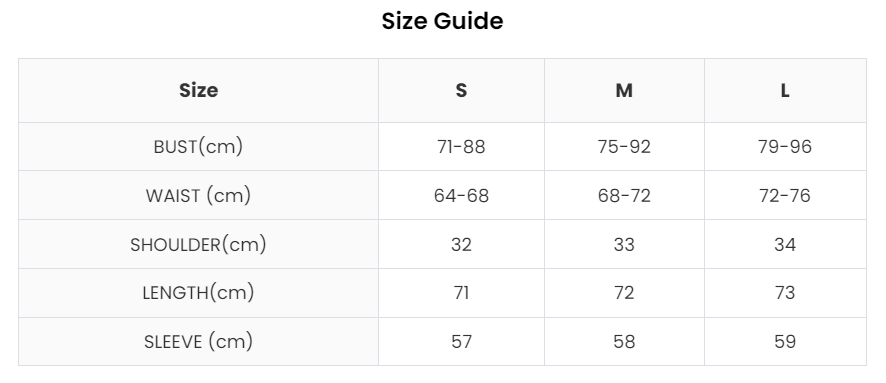Click length value 71 in S column

click(x=461, y=293)
